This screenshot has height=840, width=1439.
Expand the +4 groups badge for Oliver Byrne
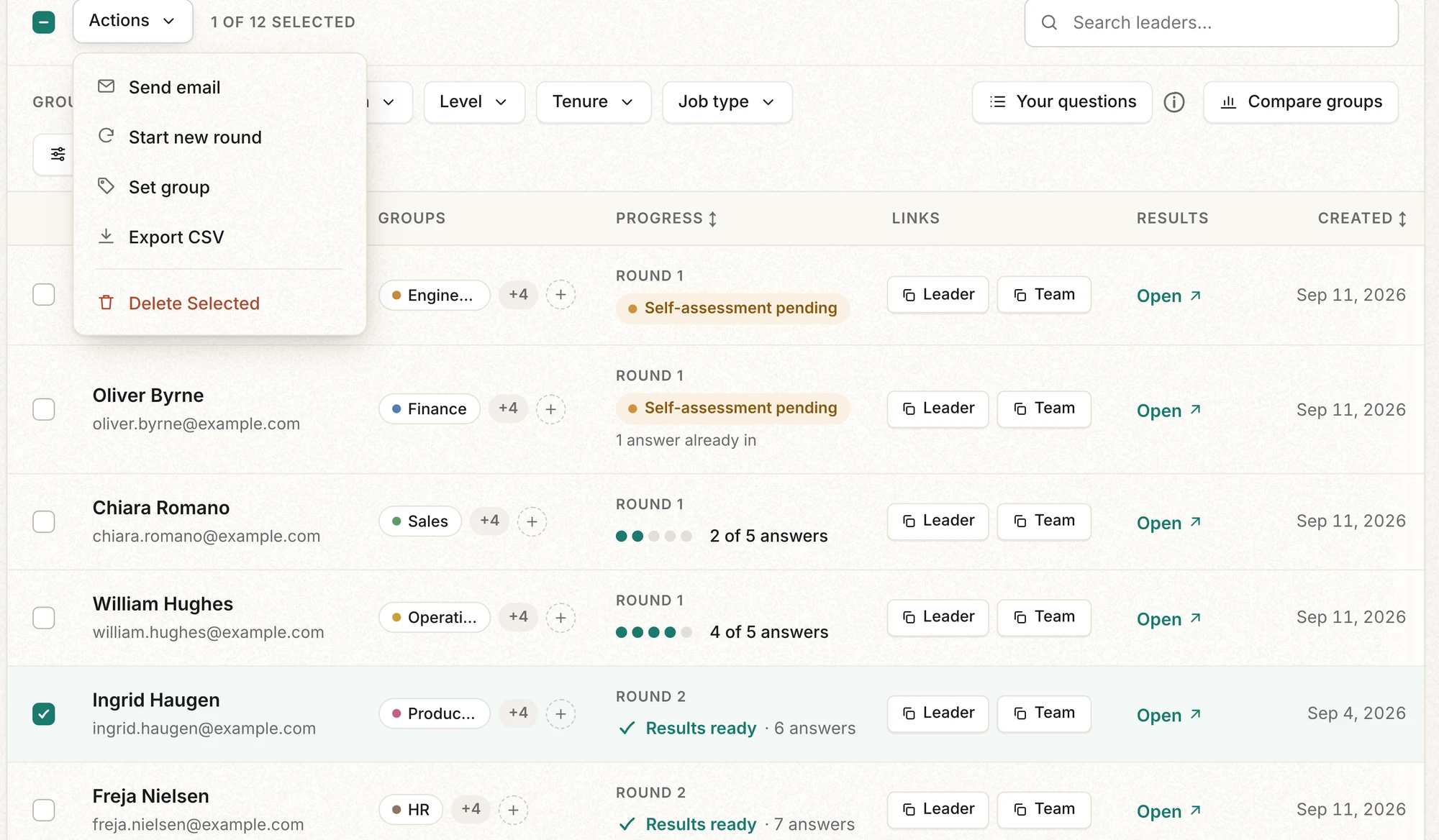pos(508,408)
